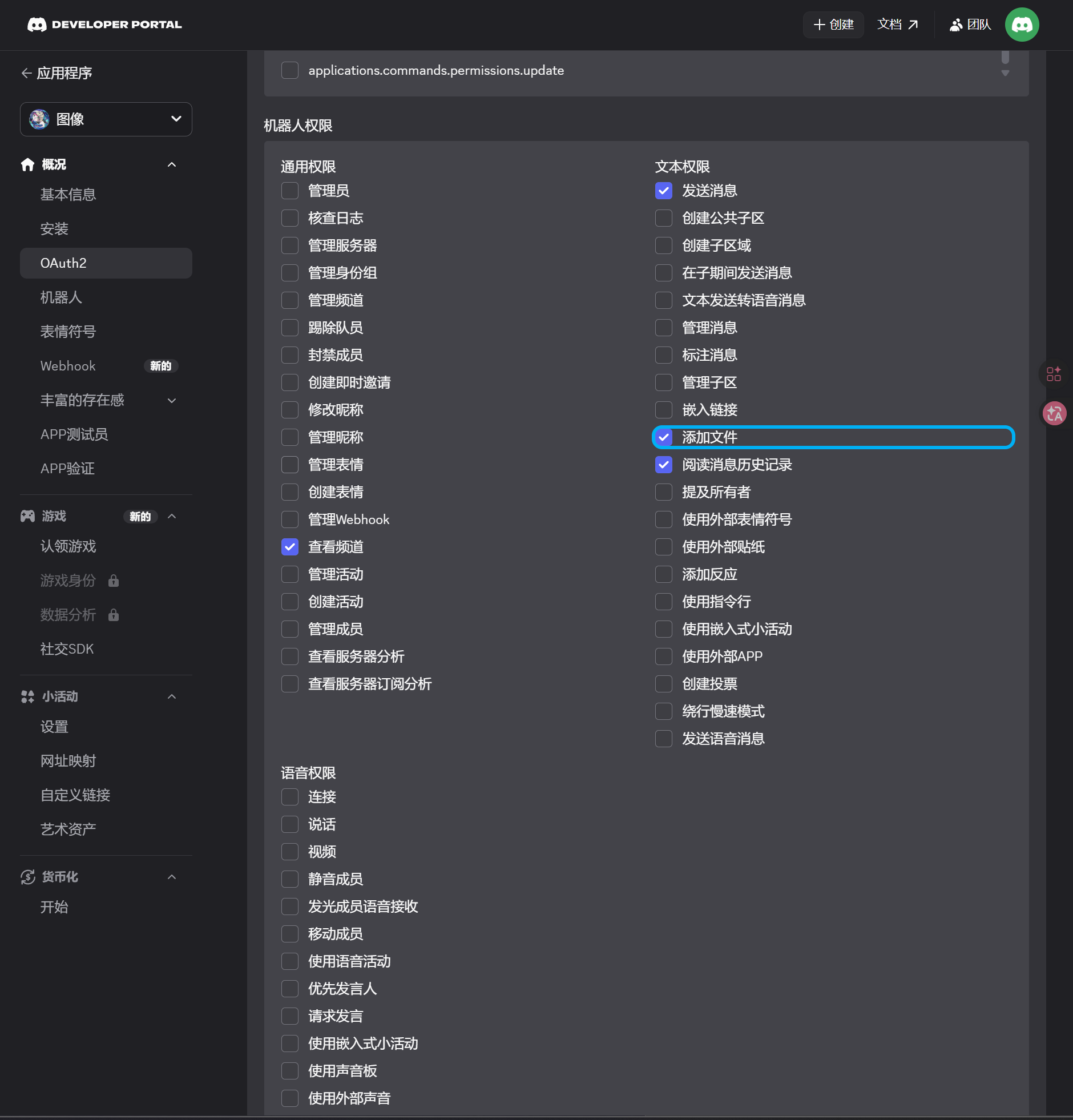This screenshot has height=1120, width=1073.
Task: Click the back arrow beside 应用程序
Action: point(26,73)
